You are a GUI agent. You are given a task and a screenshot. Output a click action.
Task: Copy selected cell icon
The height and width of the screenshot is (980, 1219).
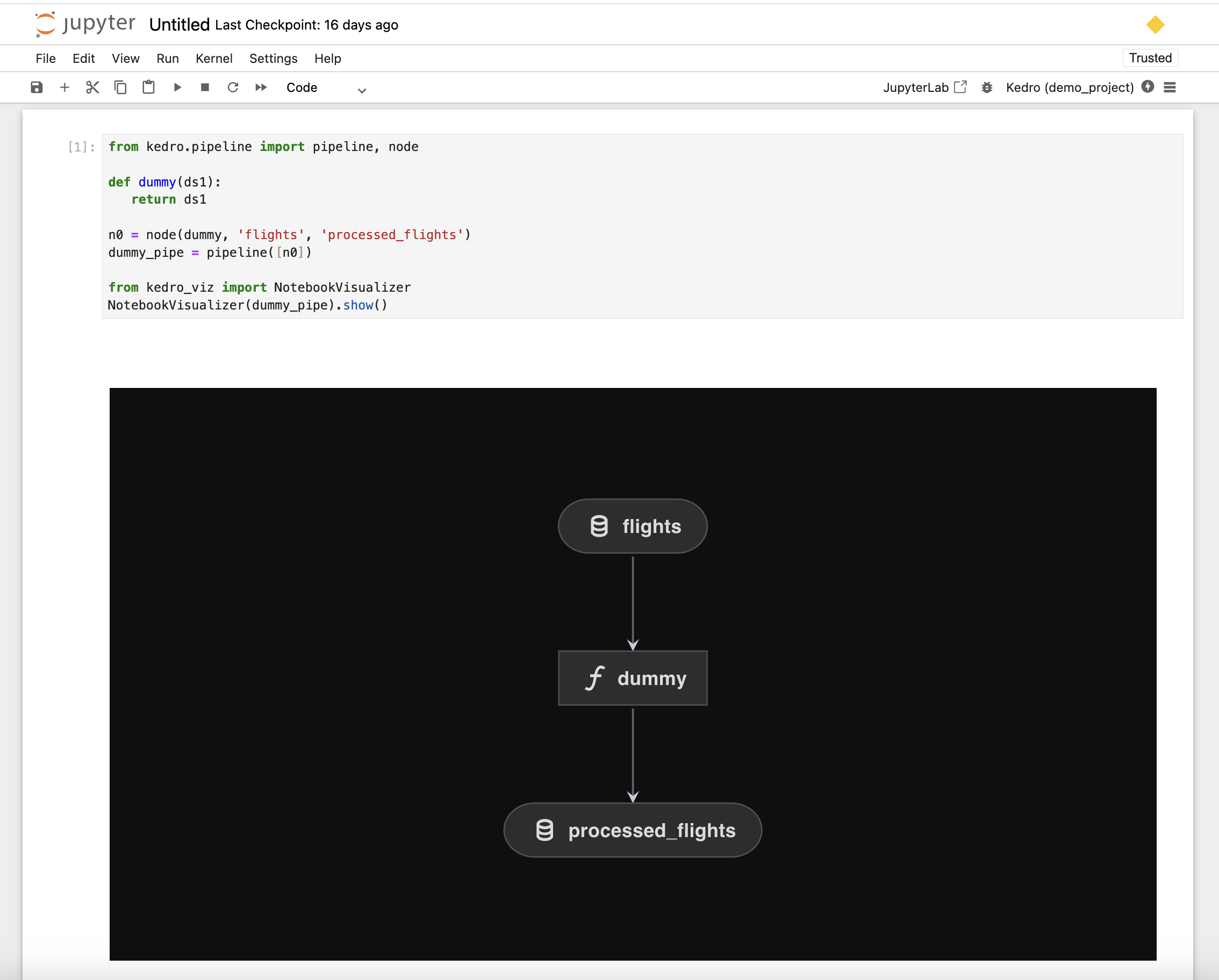pos(120,88)
